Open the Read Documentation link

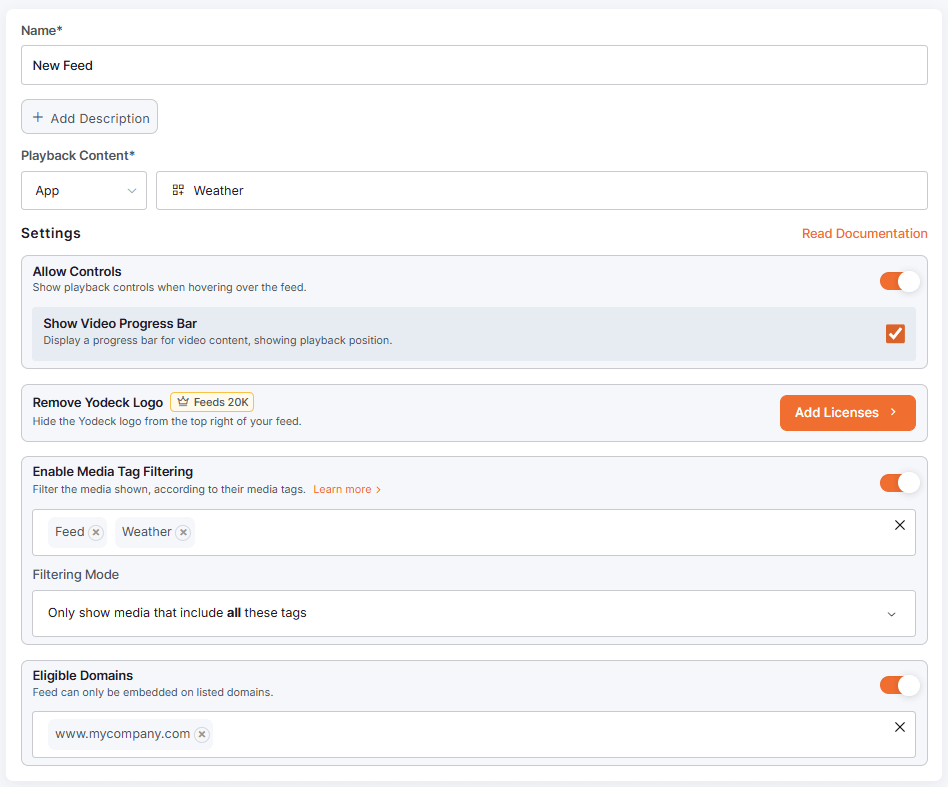[x=864, y=233]
